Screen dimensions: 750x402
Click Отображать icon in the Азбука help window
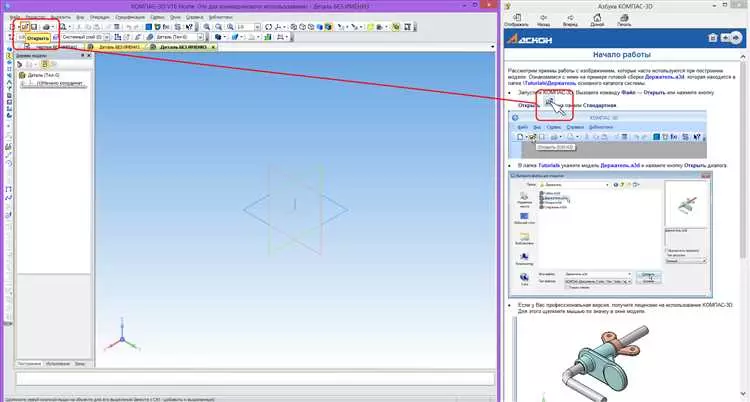pos(517,20)
